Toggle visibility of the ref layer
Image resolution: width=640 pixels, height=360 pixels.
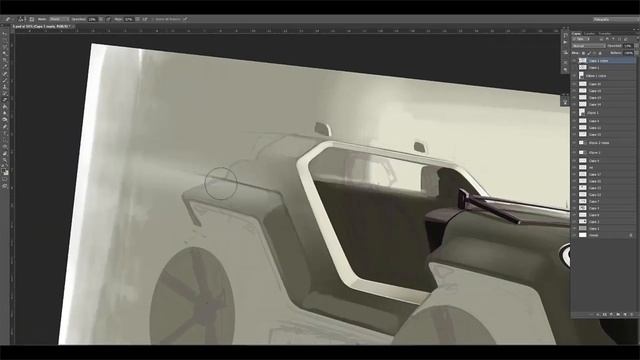pos(574,167)
